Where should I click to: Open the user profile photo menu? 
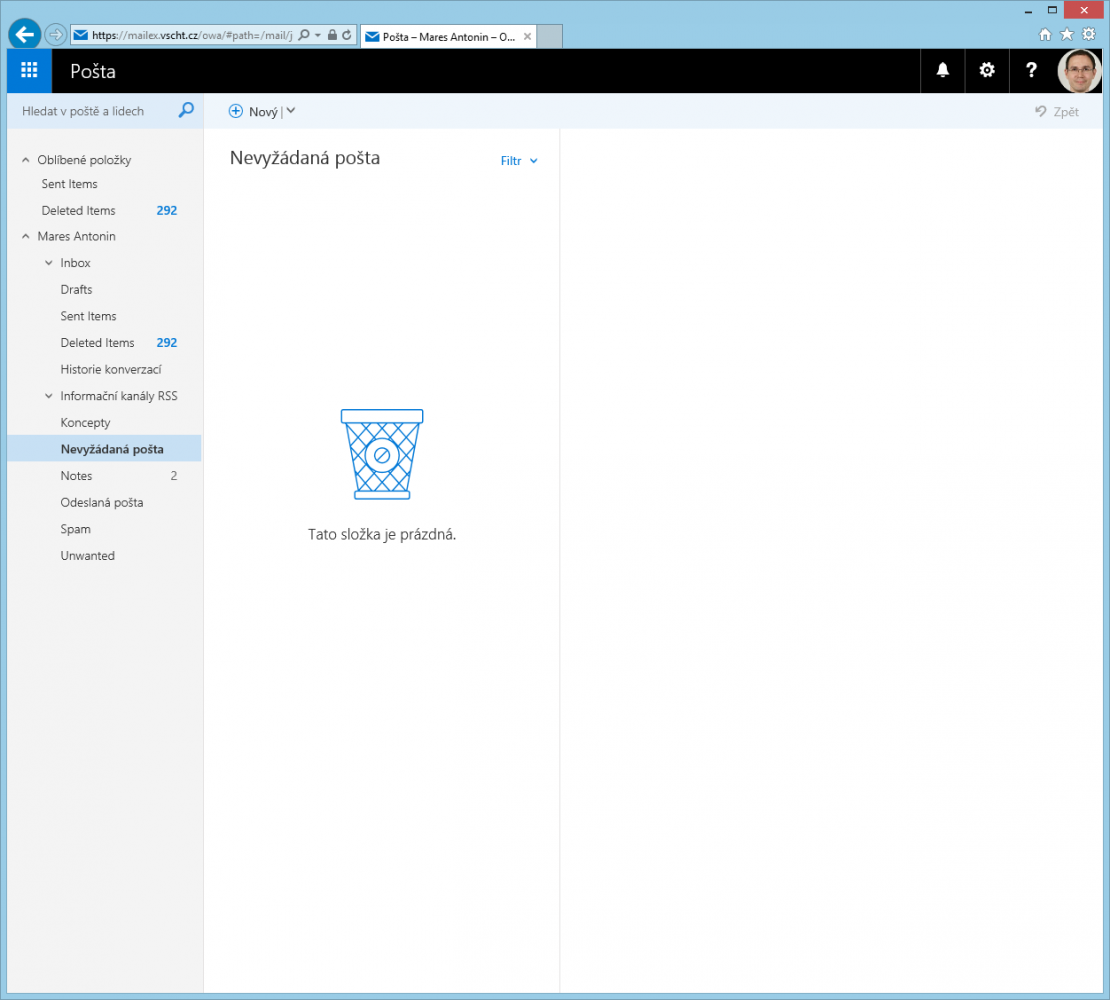coord(1079,70)
